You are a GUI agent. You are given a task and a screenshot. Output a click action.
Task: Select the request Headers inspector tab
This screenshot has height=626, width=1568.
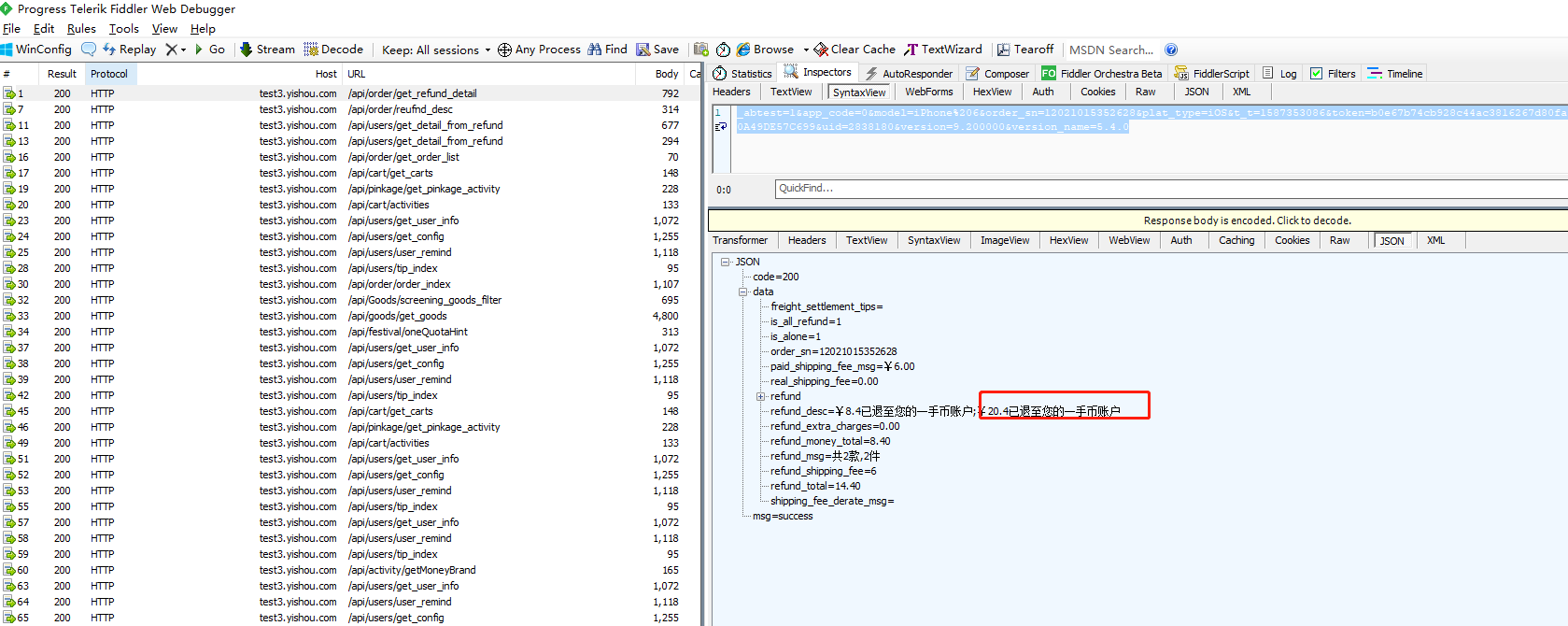pos(731,92)
